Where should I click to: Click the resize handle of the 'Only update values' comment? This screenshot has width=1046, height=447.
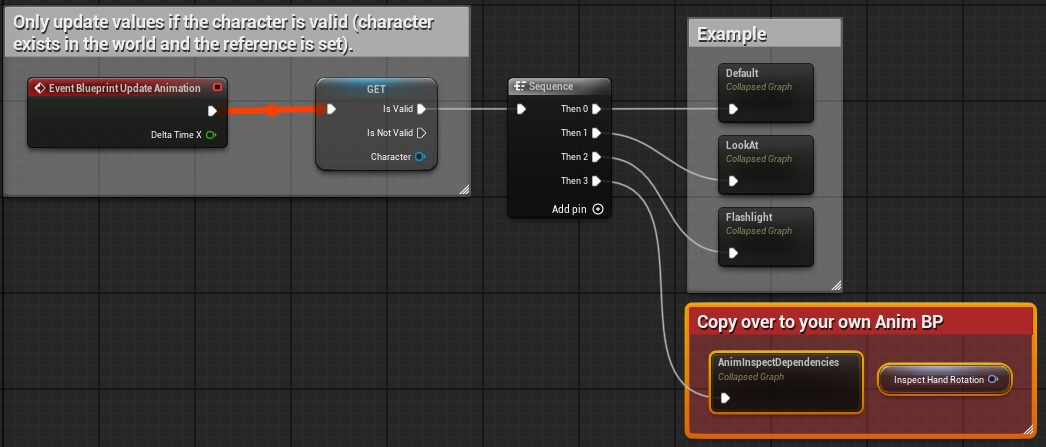pos(464,189)
